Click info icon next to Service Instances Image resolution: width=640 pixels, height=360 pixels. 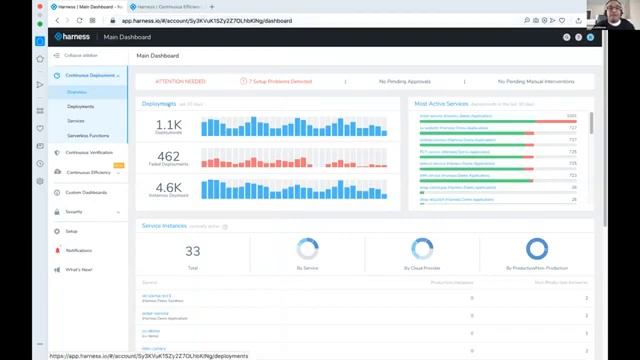225,227
